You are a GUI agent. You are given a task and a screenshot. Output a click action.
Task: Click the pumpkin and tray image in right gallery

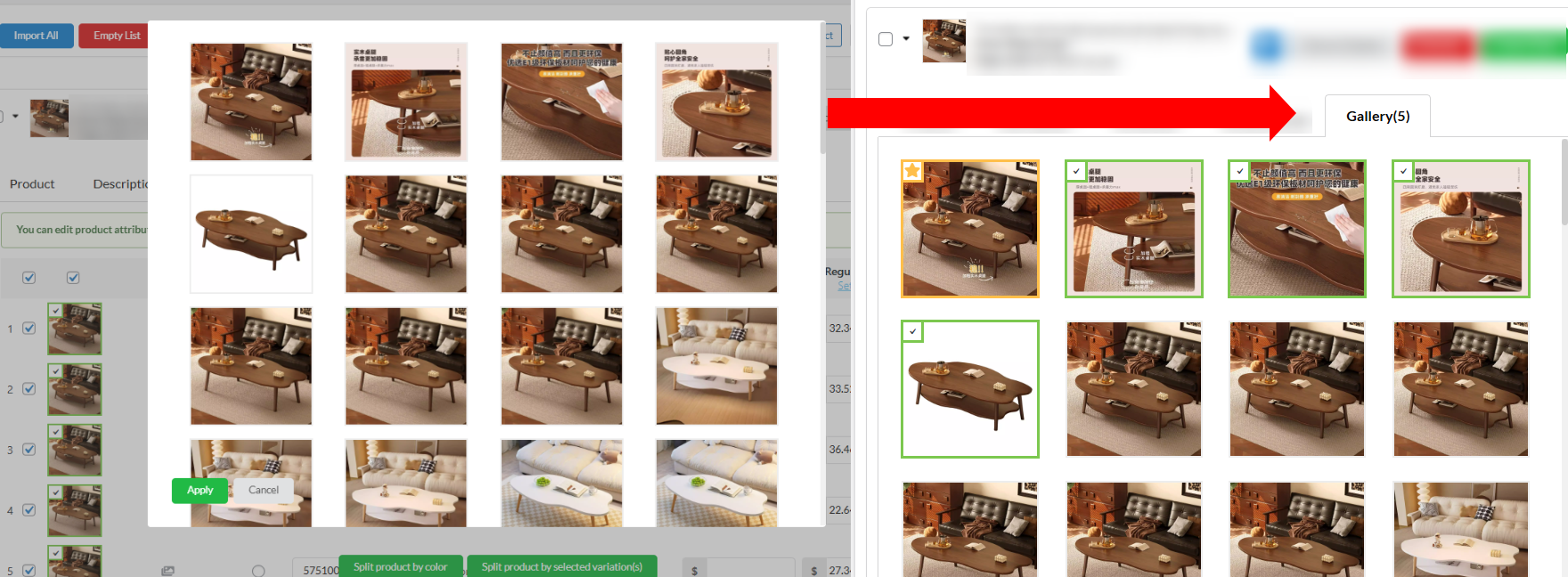tap(1461, 229)
